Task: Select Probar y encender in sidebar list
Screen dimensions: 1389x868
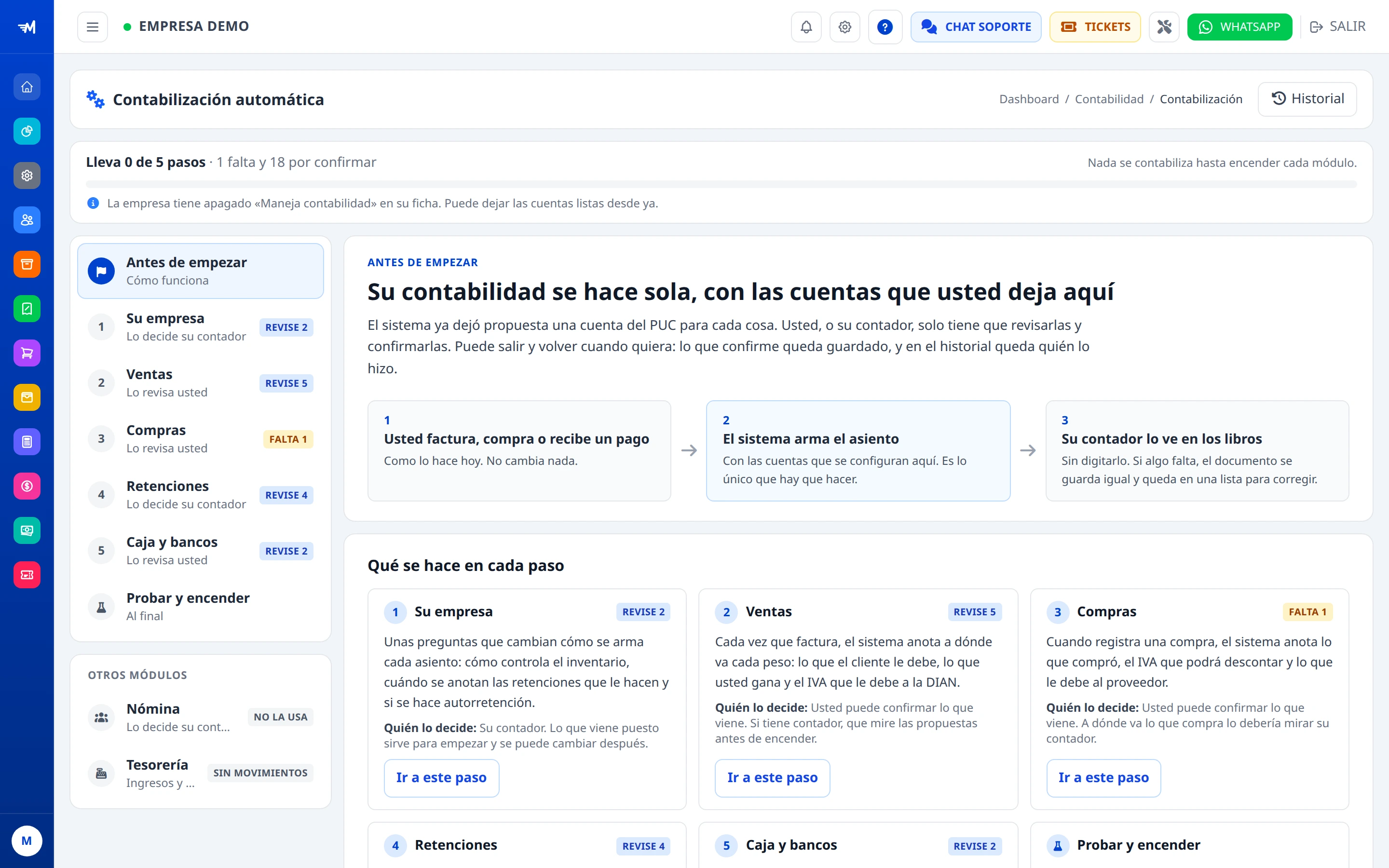Action: [x=200, y=607]
